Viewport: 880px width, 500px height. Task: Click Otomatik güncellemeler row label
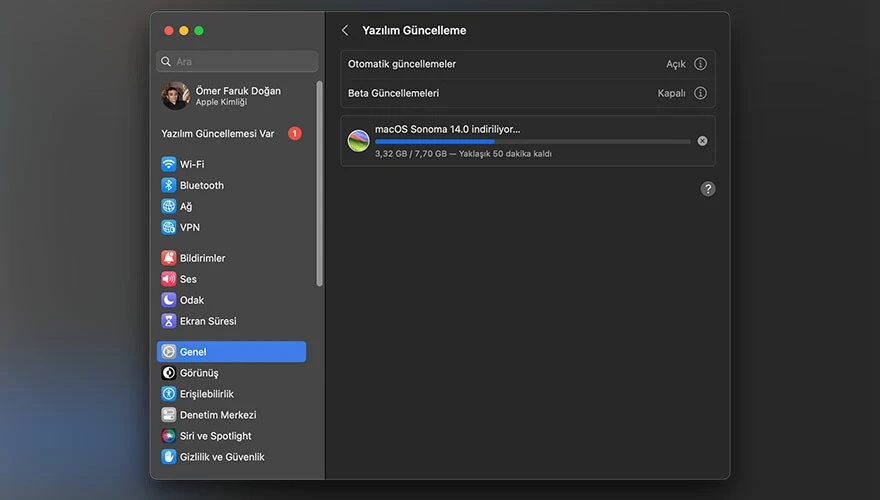(402, 64)
